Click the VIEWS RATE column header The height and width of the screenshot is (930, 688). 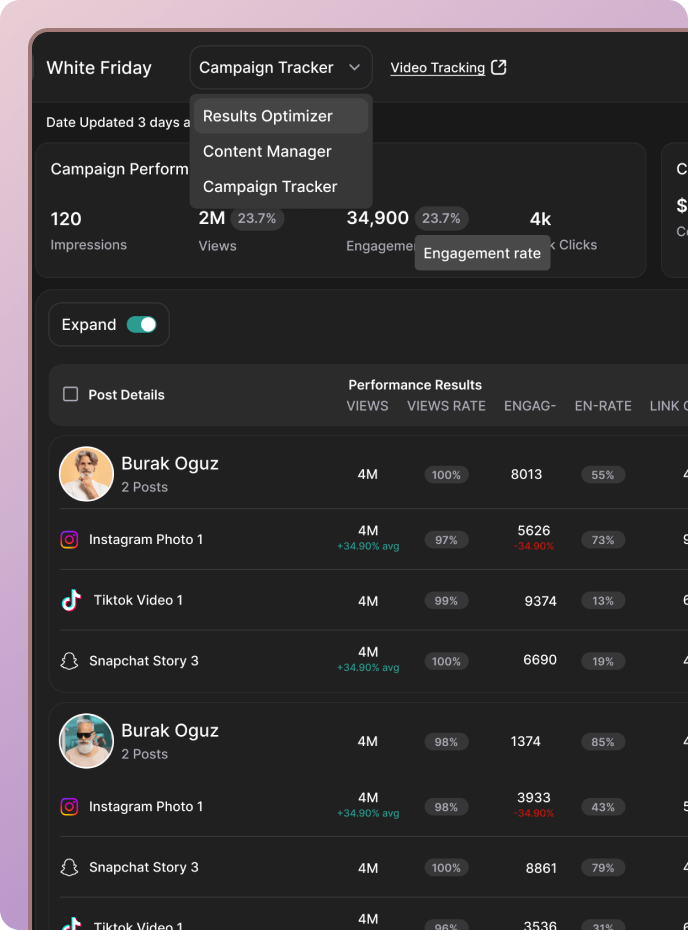pos(446,406)
